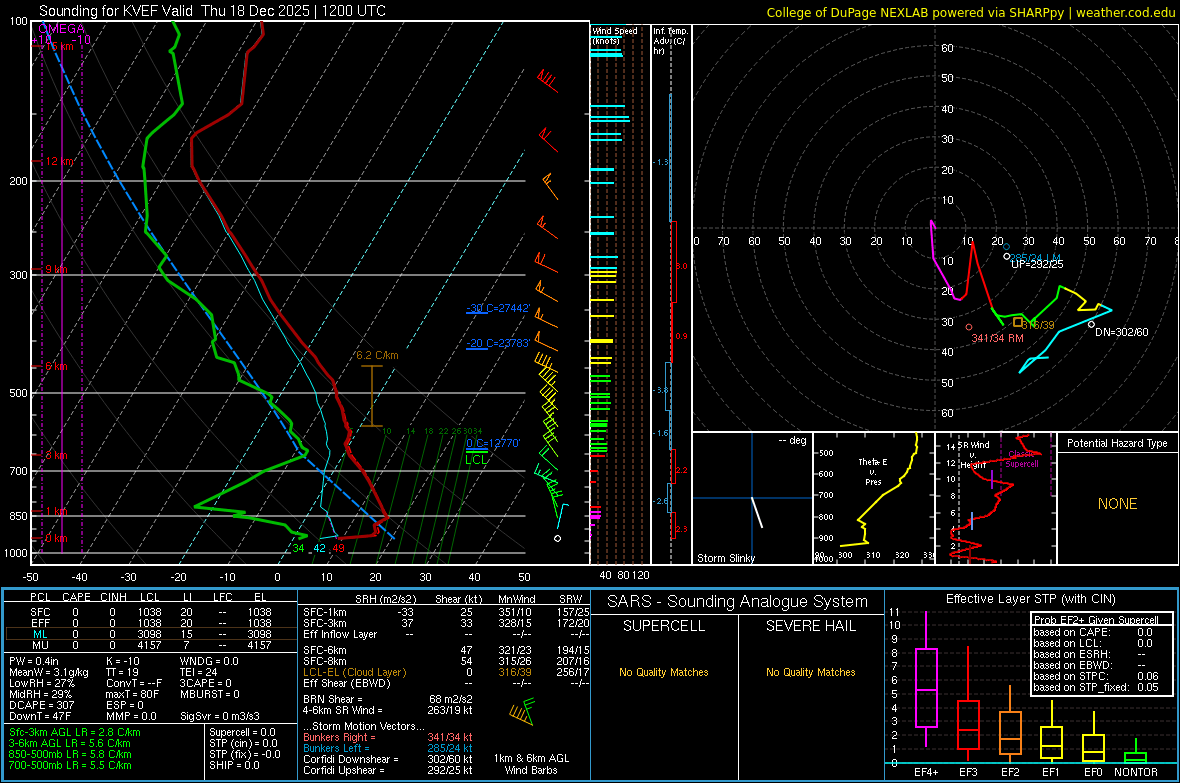Click the 'Eff Shear (EBWD)' row label

(347, 684)
